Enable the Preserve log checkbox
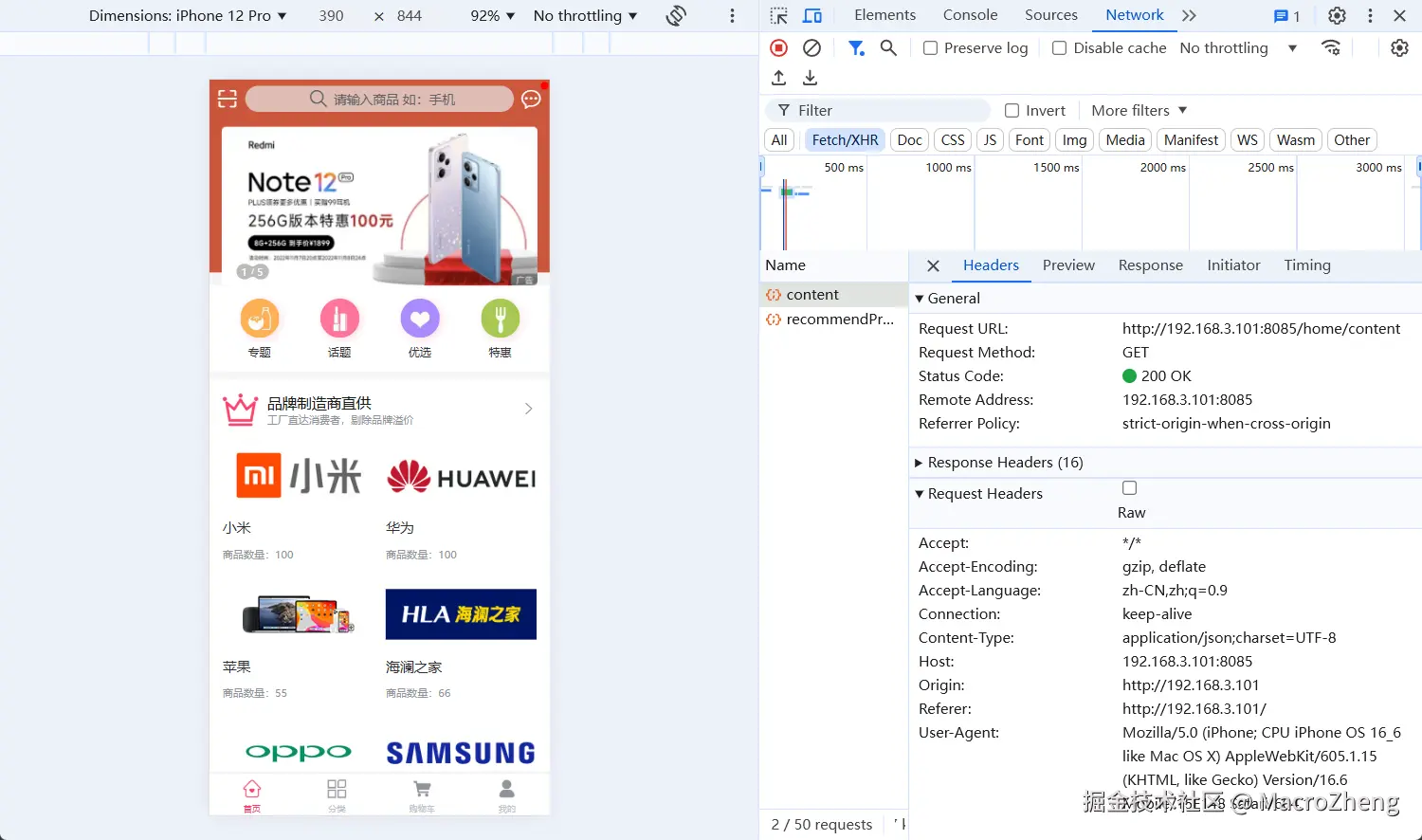 931,48
